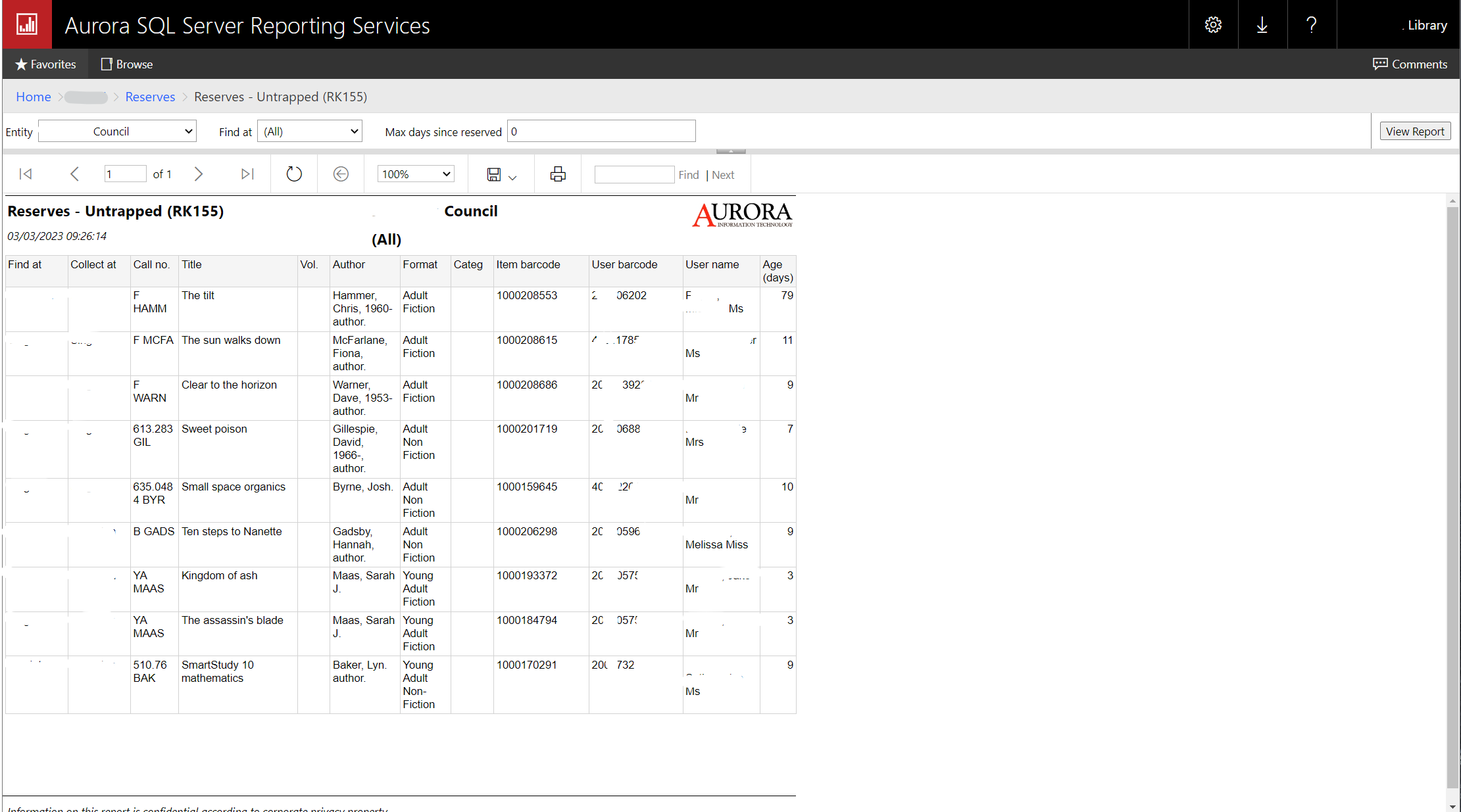
Task: Go to the first report page
Action: pyautogui.click(x=26, y=174)
